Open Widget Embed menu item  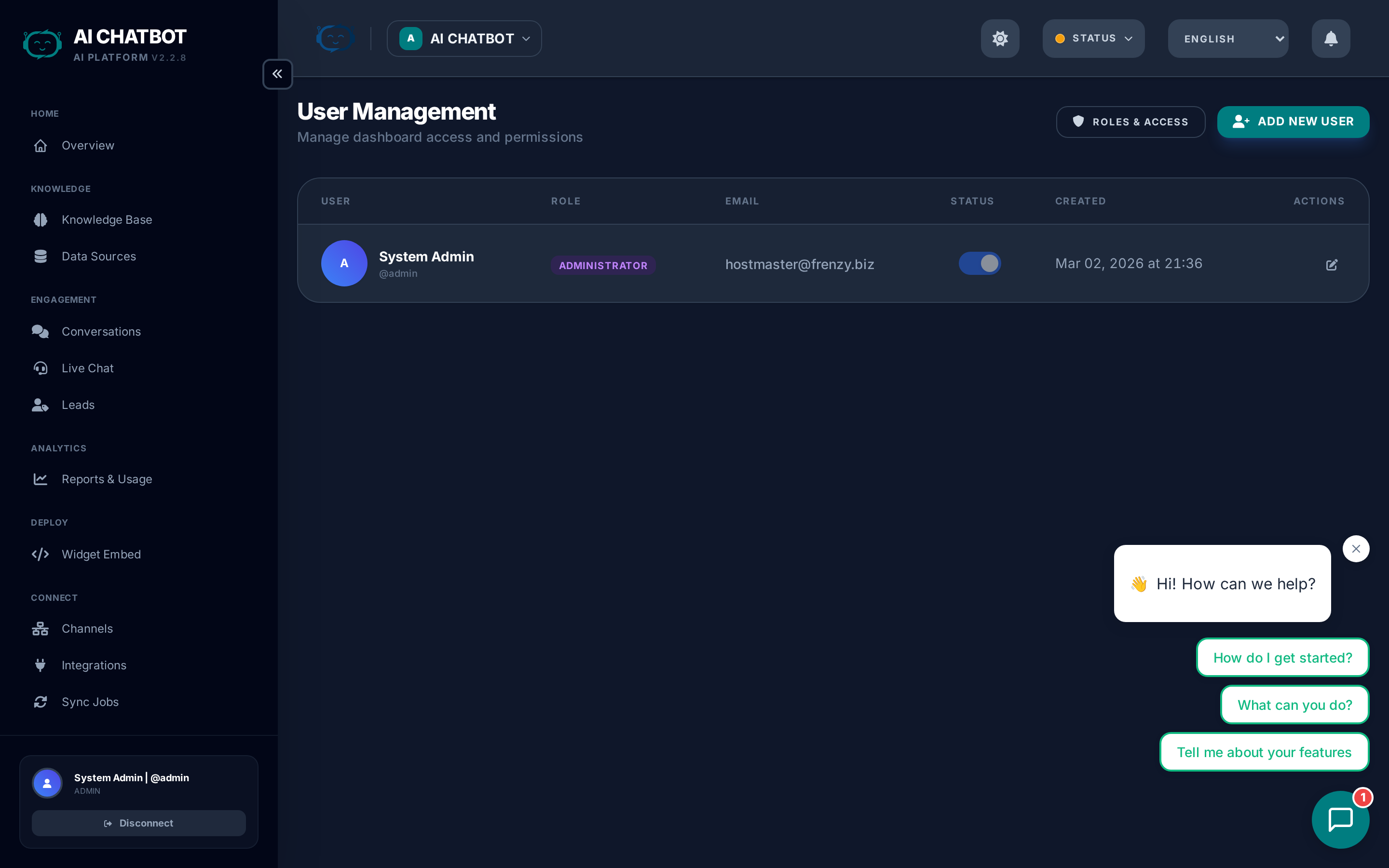[101, 555]
